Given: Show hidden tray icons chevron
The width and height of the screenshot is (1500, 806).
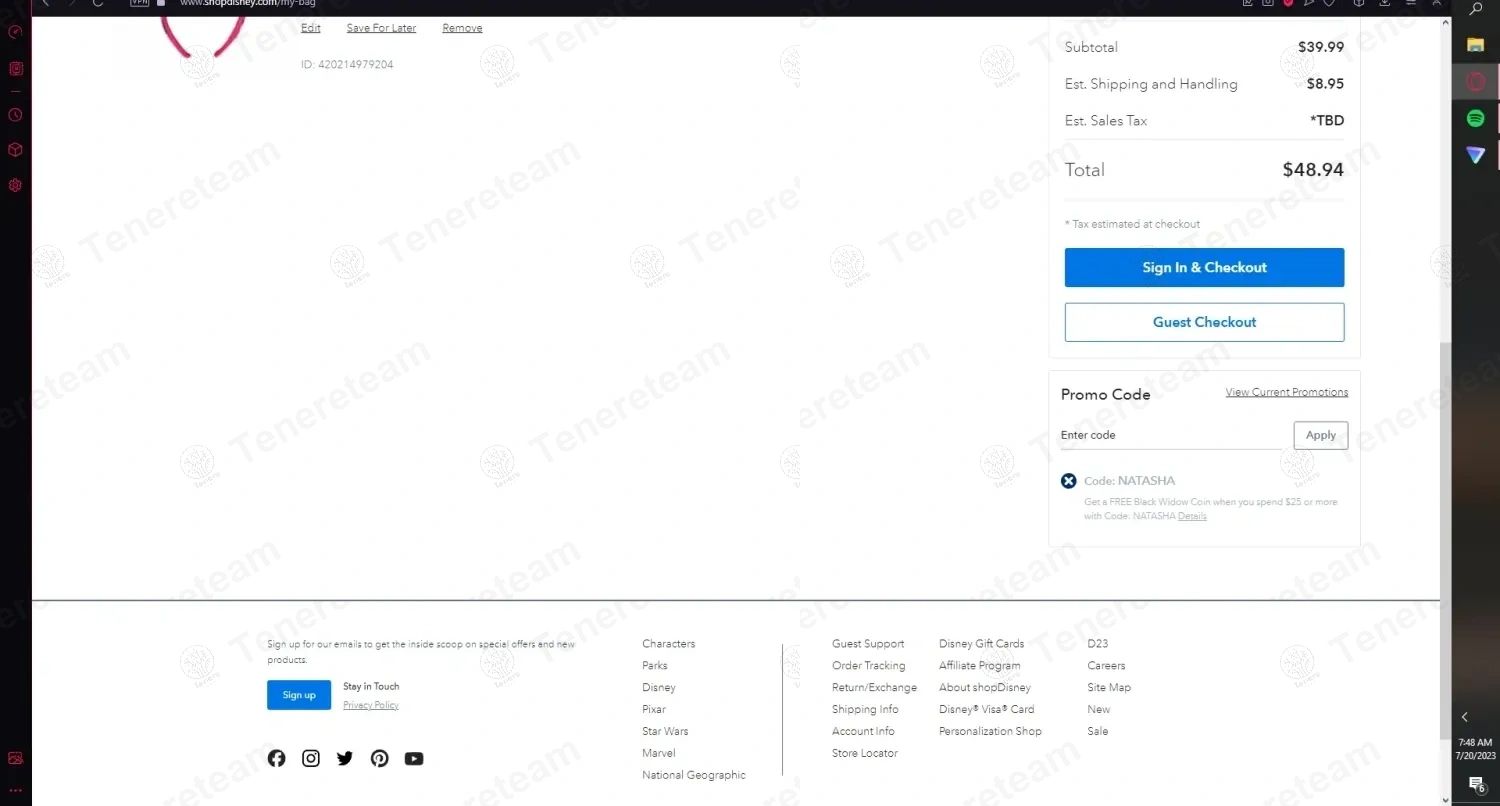Looking at the screenshot, I should (x=1465, y=717).
